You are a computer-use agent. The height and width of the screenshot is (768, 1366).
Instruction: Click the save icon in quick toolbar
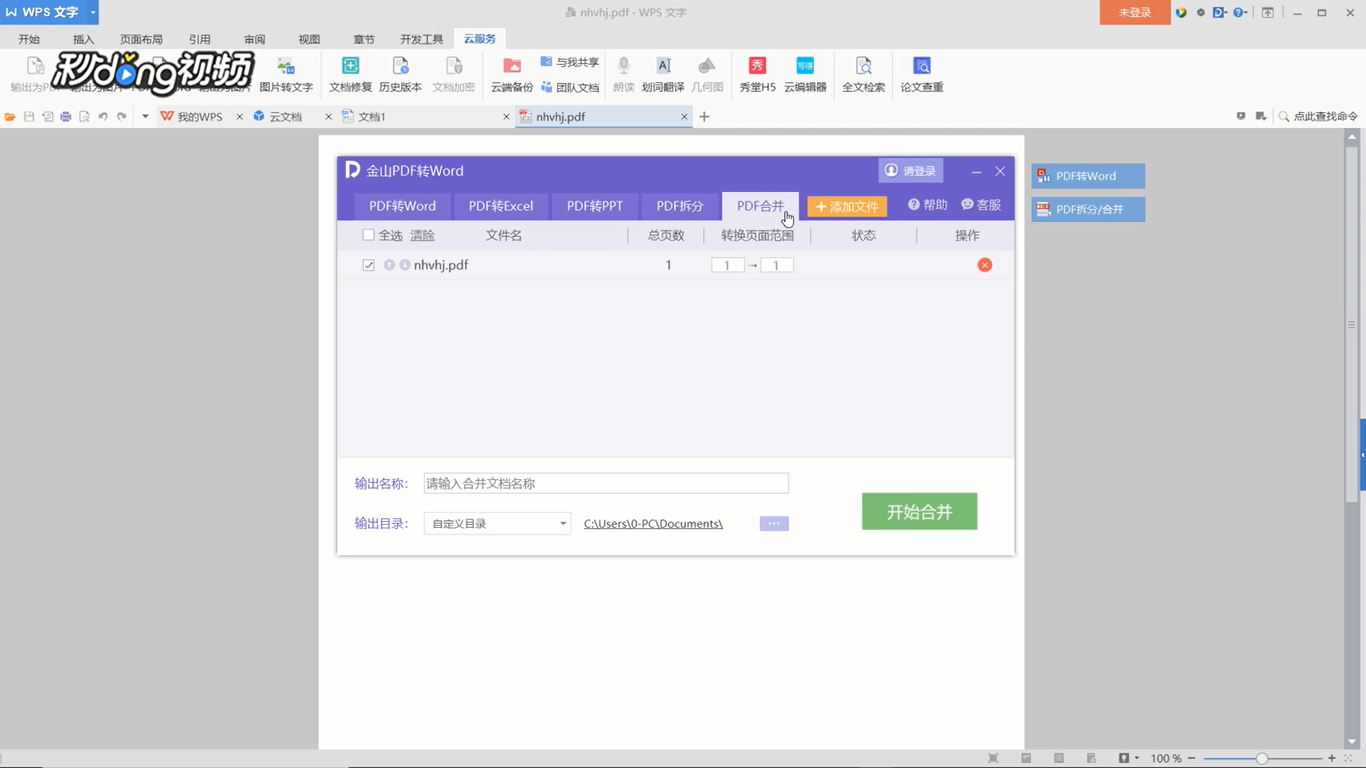tap(29, 117)
